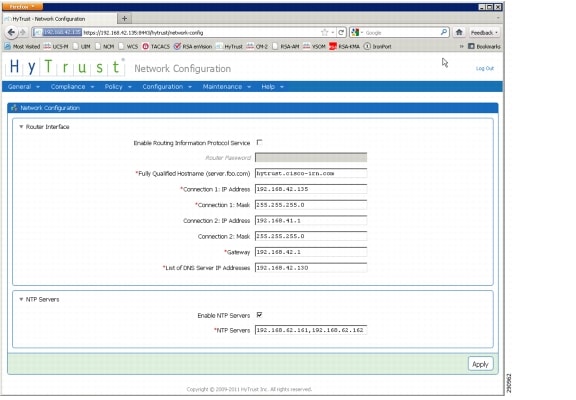Click the browser forward arrow
The width and height of the screenshot is (576, 400).
point(23,32)
